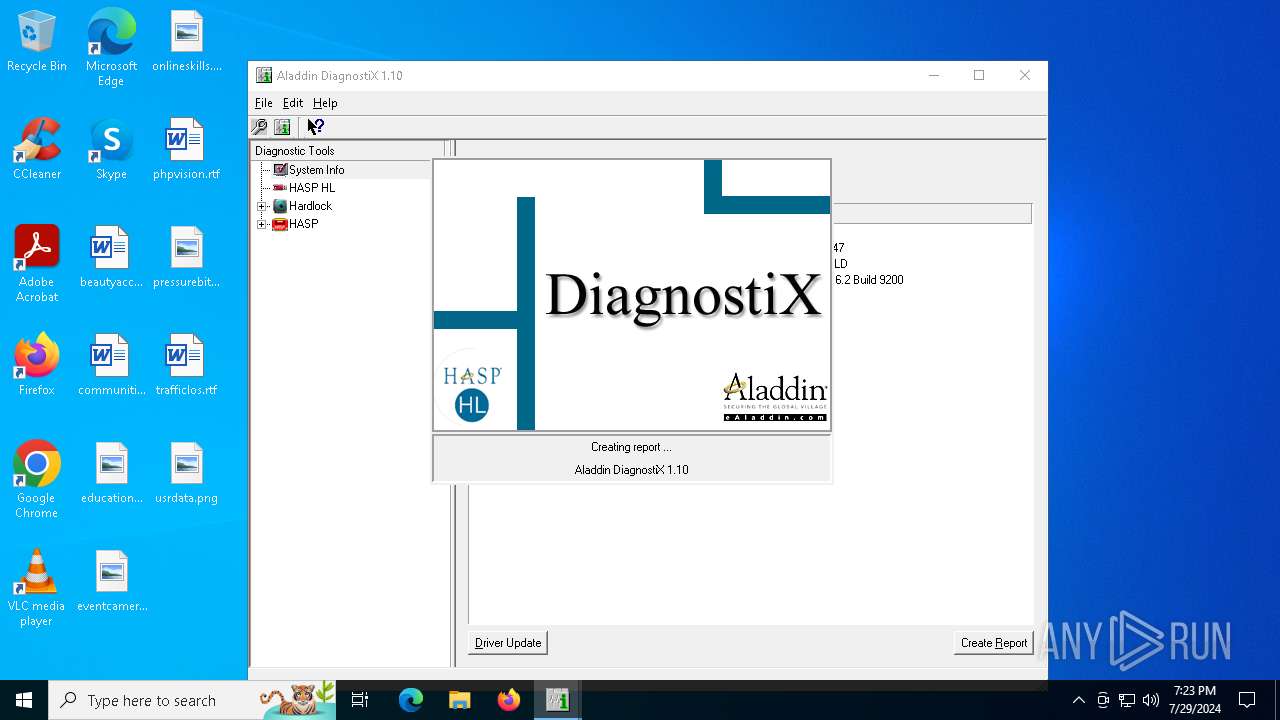This screenshot has height=720, width=1280.
Task: Select the Hardlock tree node
Action: [x=310, y=206]
